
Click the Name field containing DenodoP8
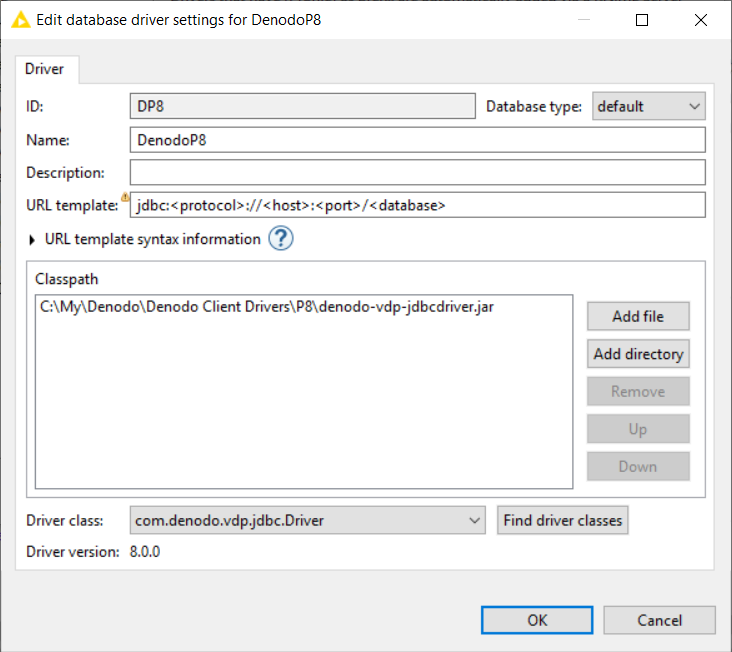tap(417, 140)
